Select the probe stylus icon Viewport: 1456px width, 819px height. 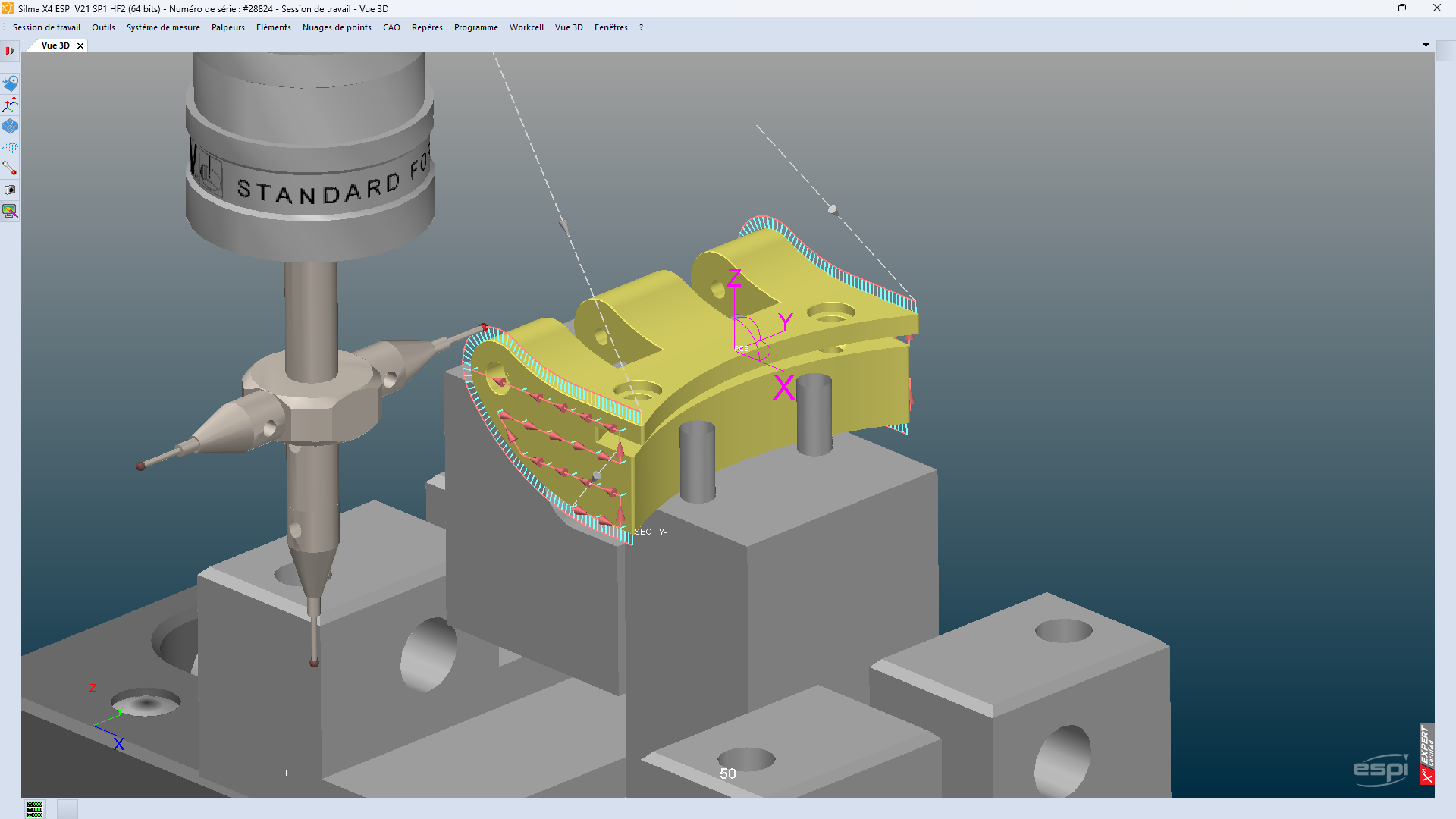coord(10,168)
